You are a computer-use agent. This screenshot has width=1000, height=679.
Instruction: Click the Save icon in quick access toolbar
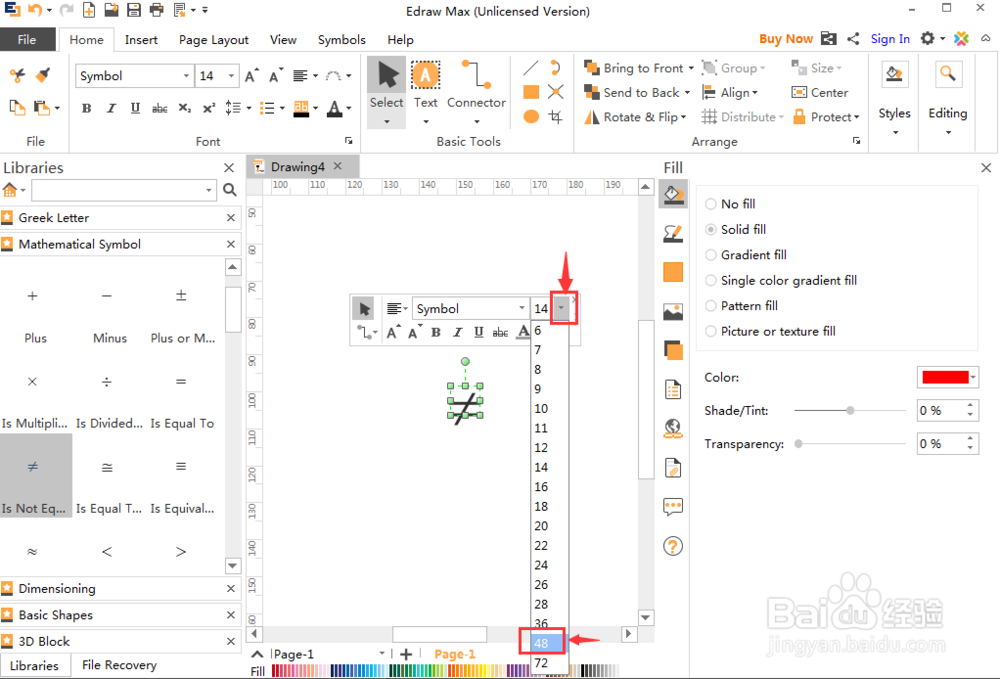(x=133, y=10)
